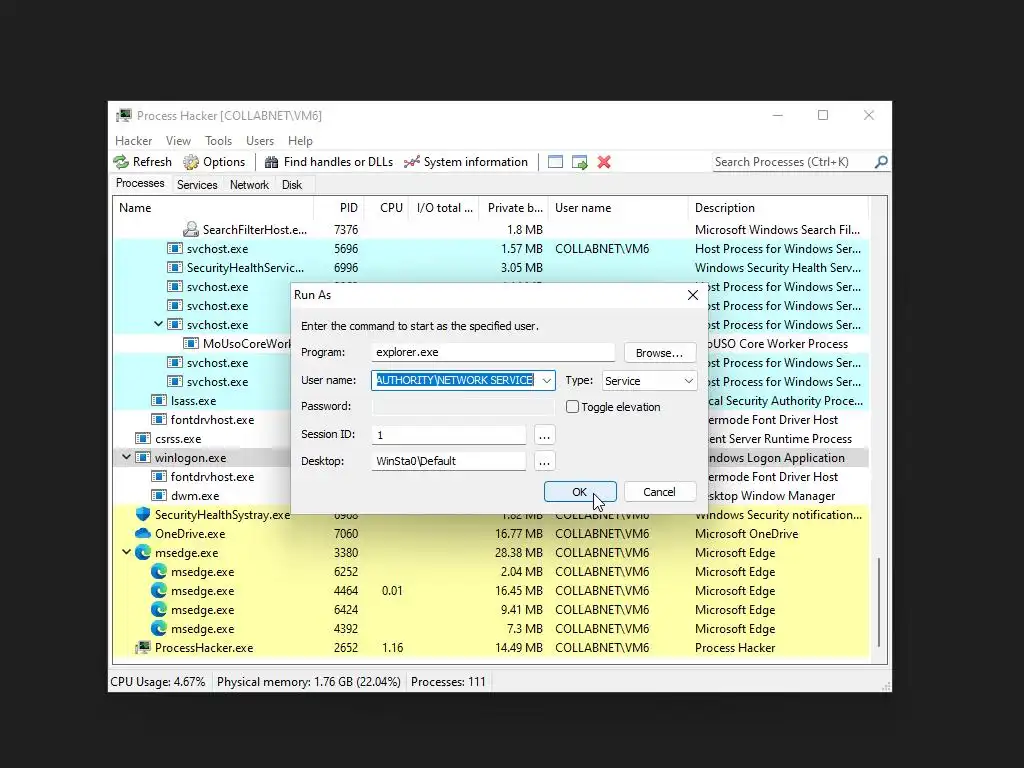
Task: Select the Processes tab
Action: (x=140, y=184)
